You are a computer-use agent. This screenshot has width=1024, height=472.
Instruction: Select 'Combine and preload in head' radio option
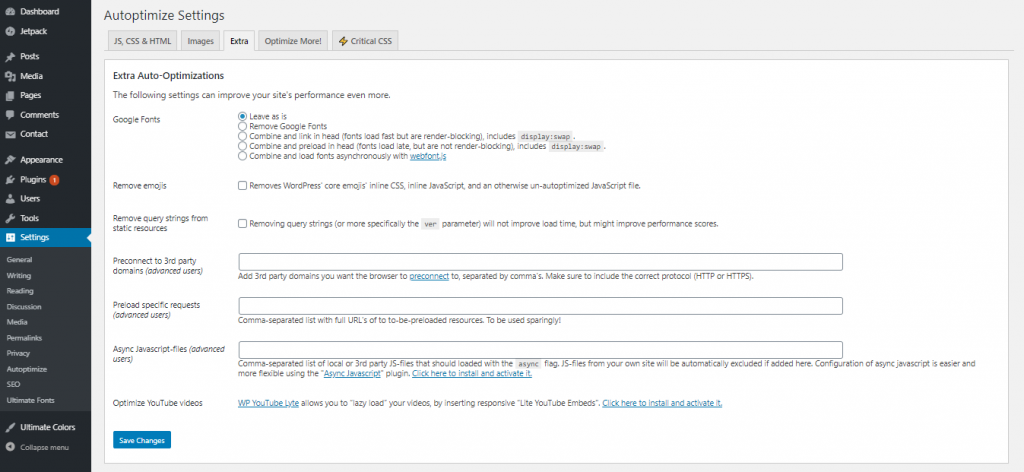click(x=243, y=146)
